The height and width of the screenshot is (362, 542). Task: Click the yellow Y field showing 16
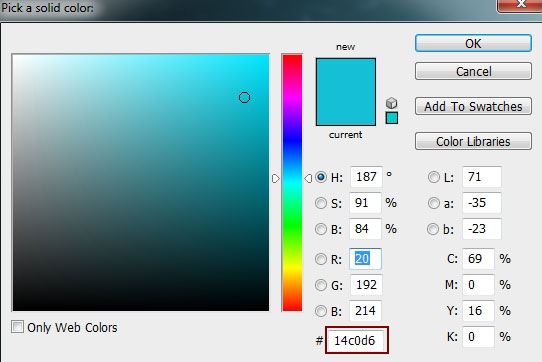pos(478,310)
